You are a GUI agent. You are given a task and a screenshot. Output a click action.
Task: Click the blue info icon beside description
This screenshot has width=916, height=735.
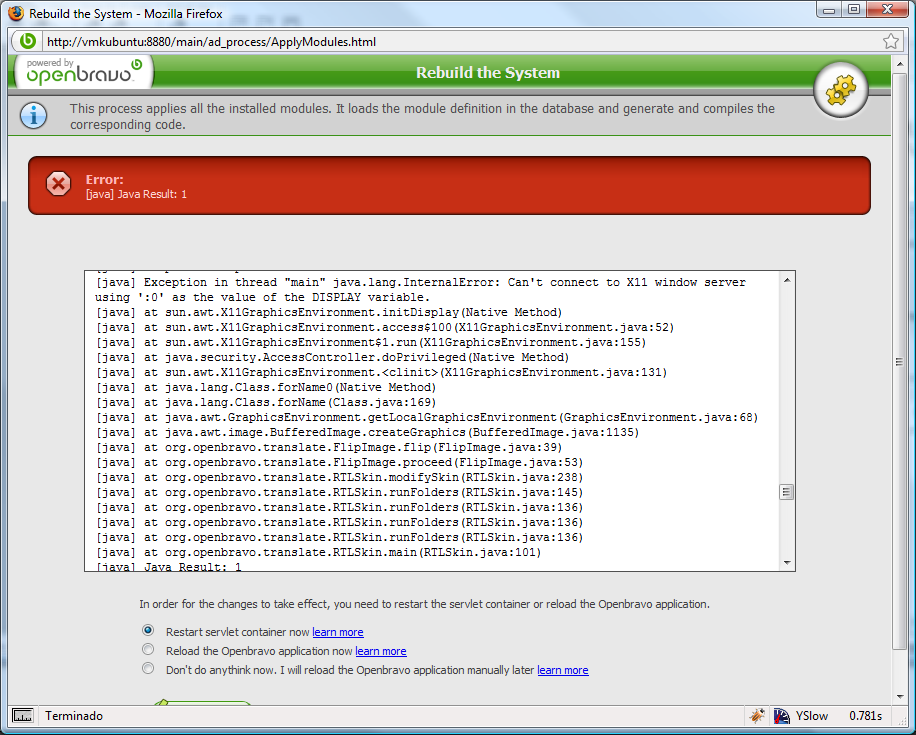tap(34, 116)
